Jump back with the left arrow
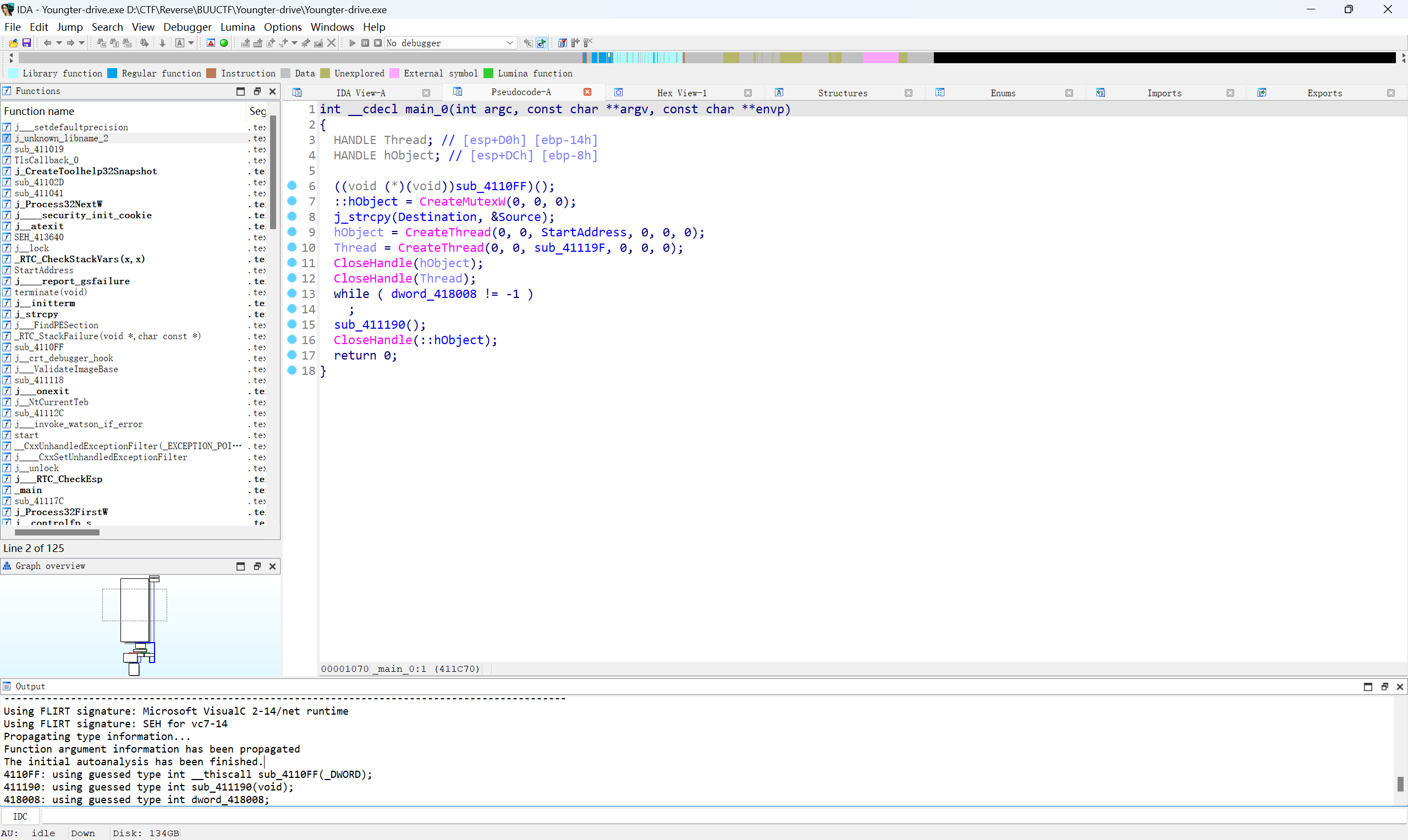Viewport: 1408px width, 840px height. coord(47,43)
